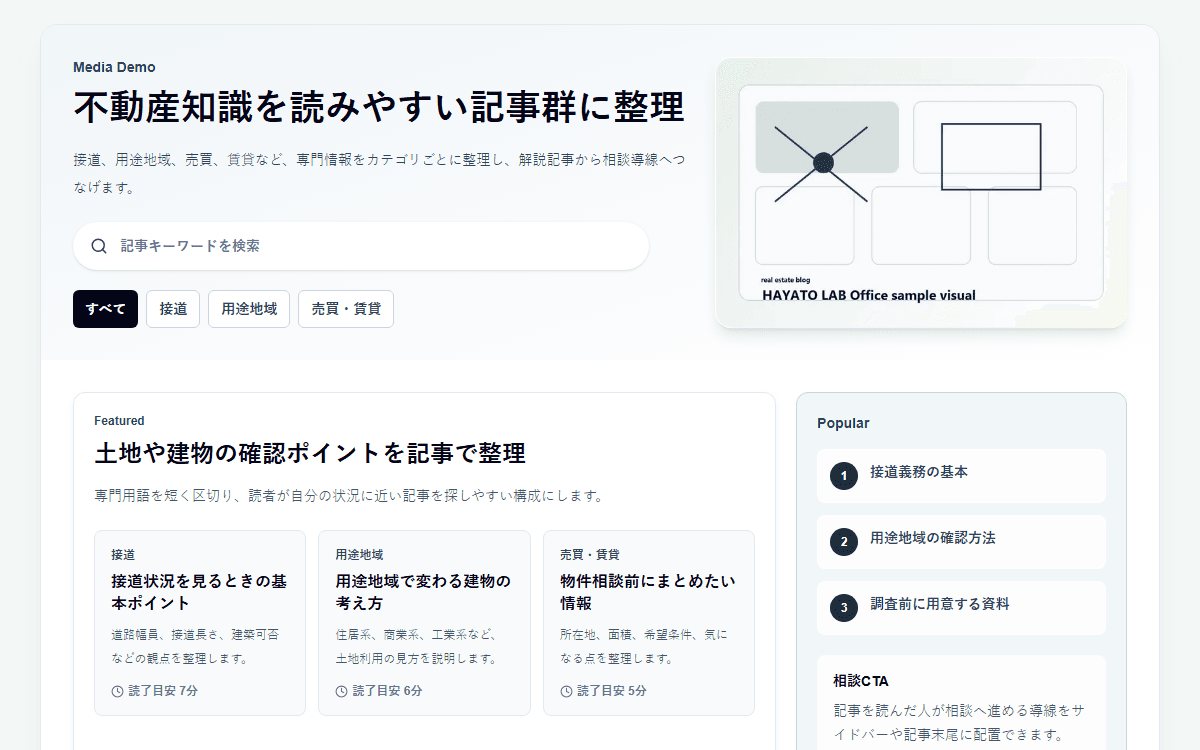
Task: Click the 読了目安 6分 text
Action: 387,691
